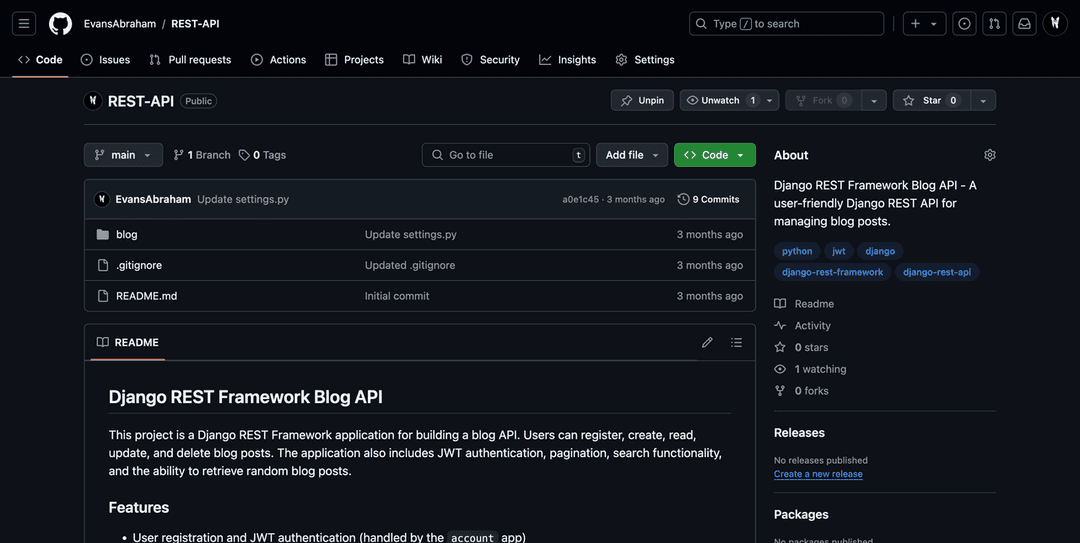Click the python topic tag
The height and width of the screenshot is (543, 1080).
tap(797, 251)
